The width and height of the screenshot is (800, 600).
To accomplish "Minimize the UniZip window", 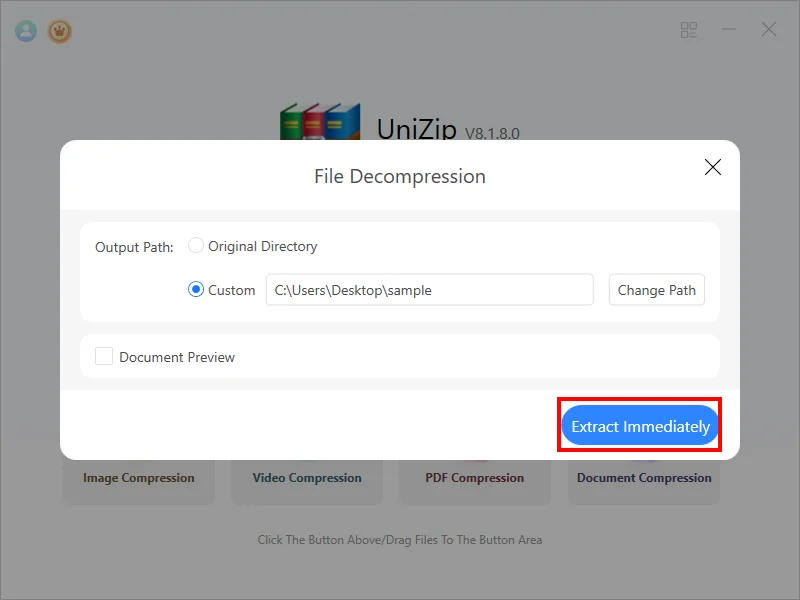I will click(729, 30).
